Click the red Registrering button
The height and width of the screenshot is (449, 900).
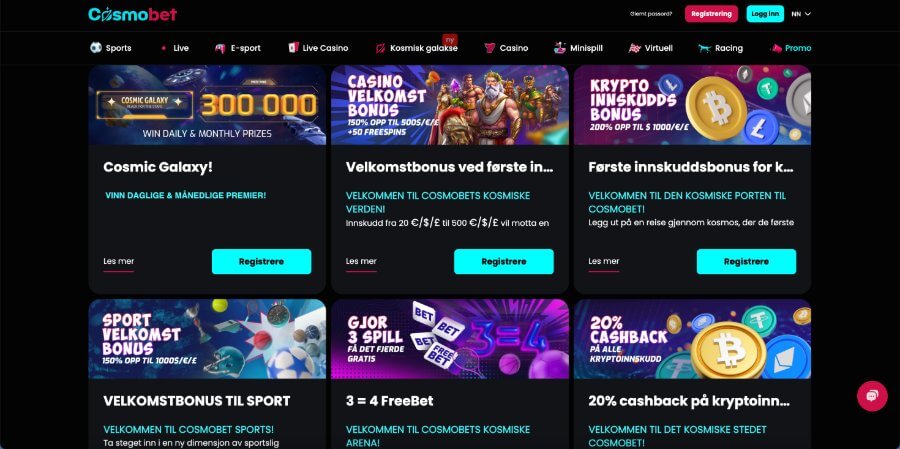[x=711, y=14]
